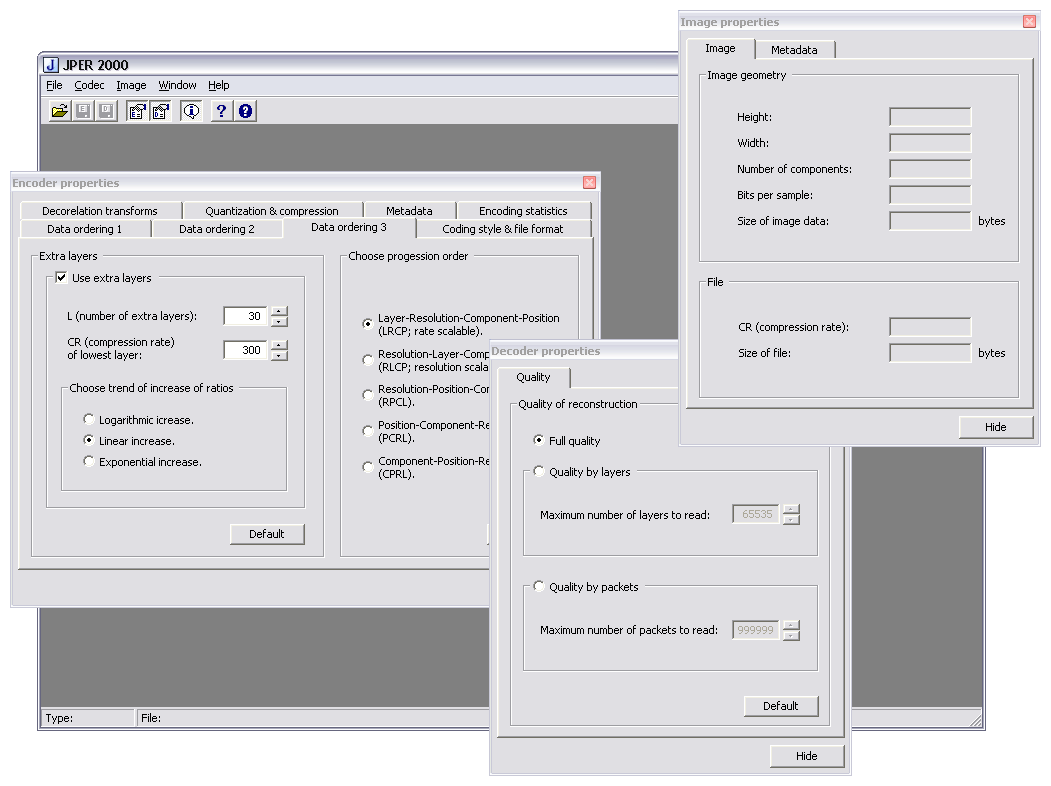Switch to Coding style & file format tab

point(503,229)
